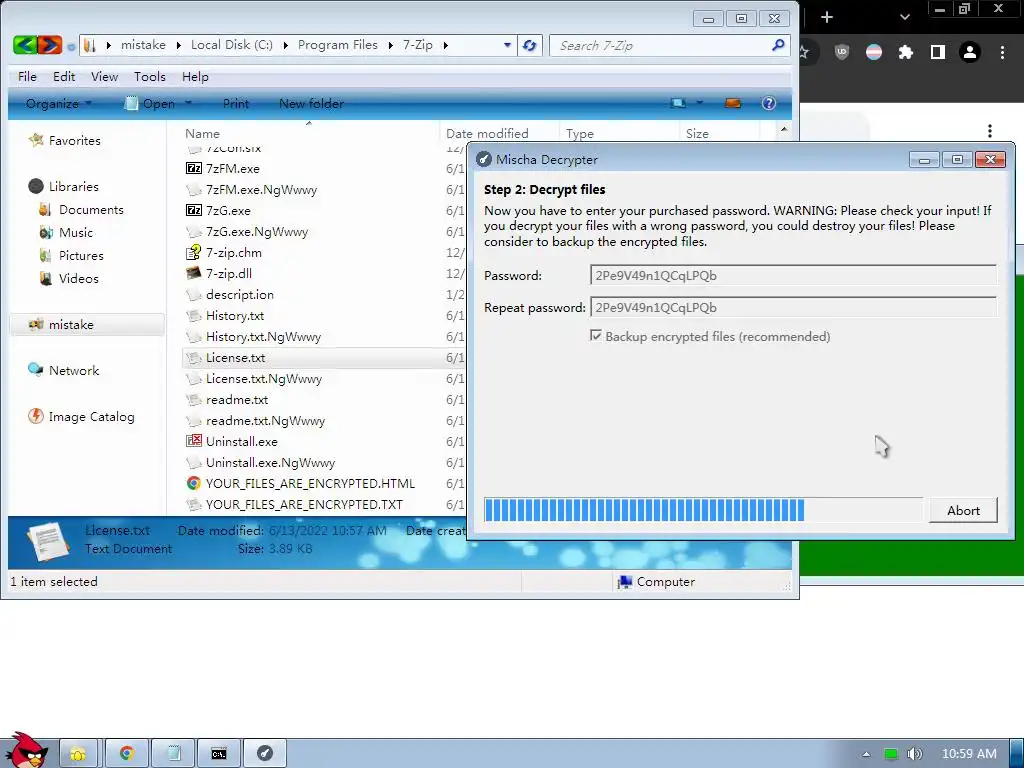Open Pictures library in sidebar
The width and height of the screenshot is (1024, 768).
[81, 255]
